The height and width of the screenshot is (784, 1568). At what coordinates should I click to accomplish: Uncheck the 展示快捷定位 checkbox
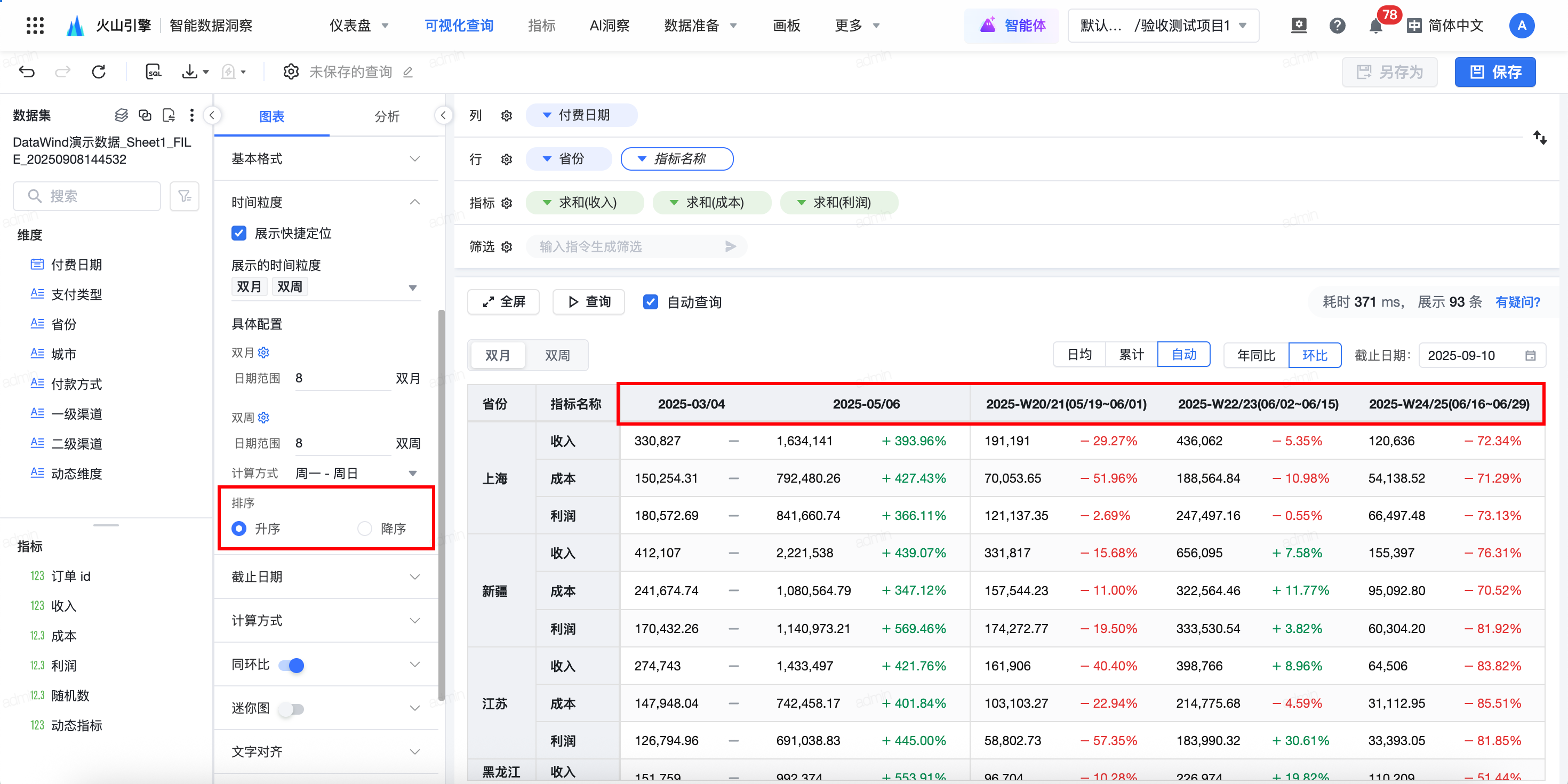point(239,233)
